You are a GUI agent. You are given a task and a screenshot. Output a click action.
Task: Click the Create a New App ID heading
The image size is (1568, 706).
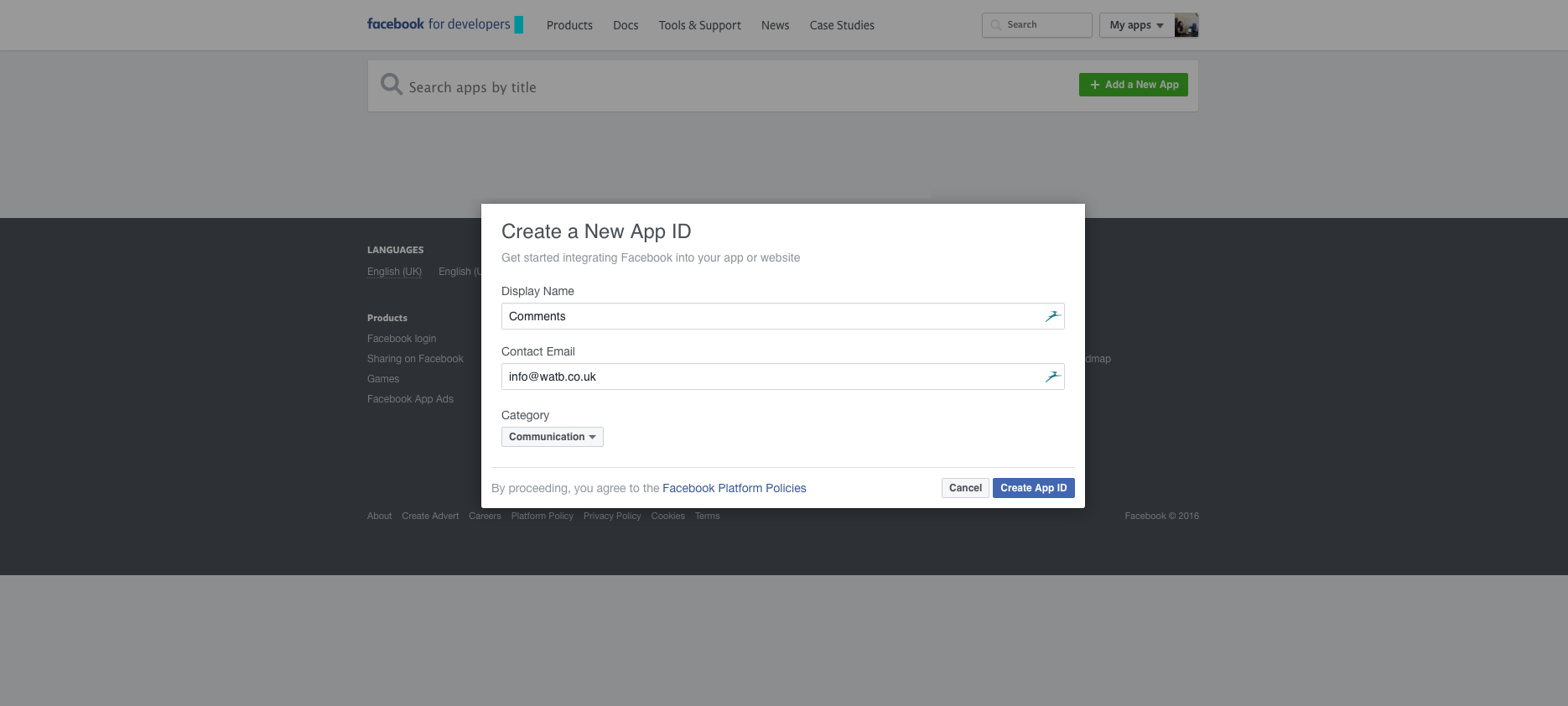[596, 231]
